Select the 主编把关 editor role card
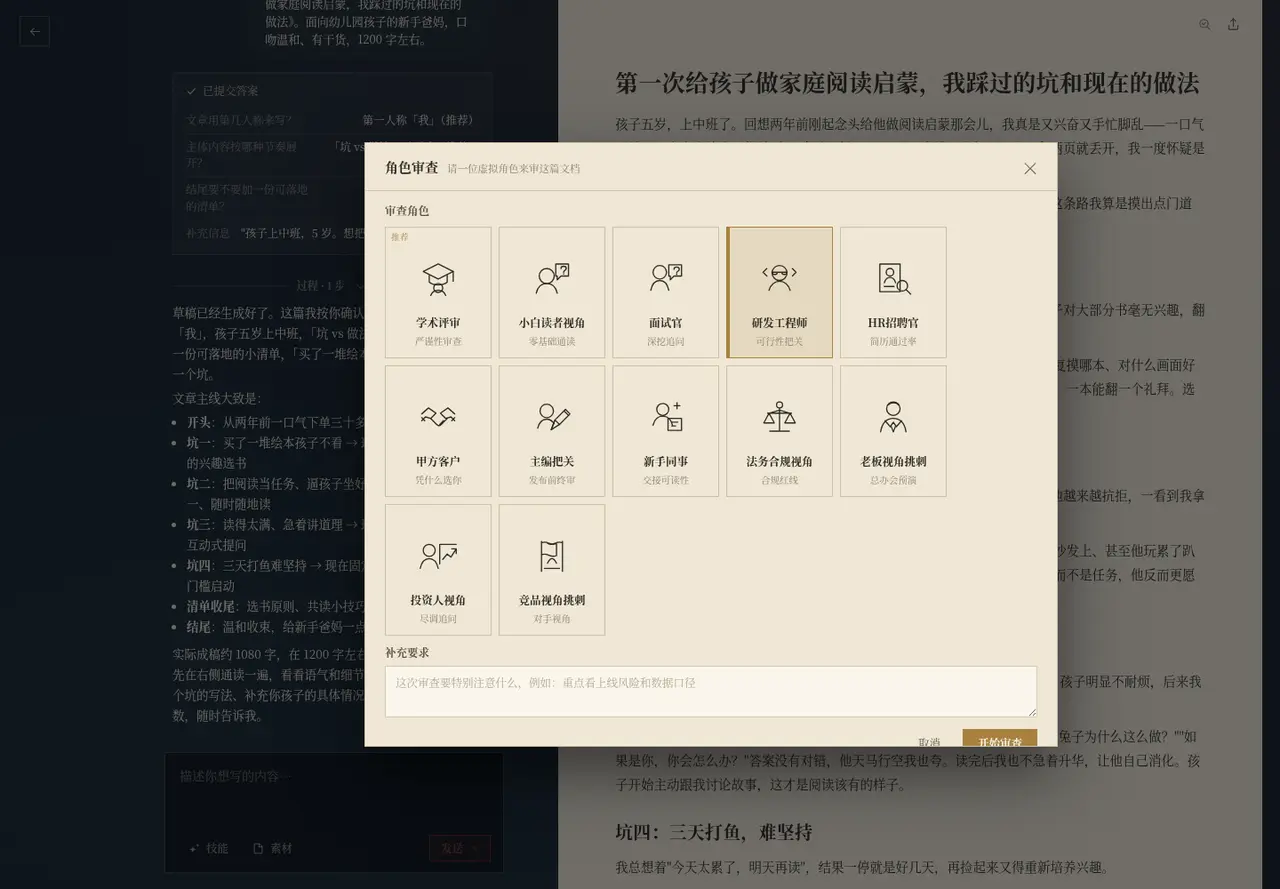This screenshot has width=1280, height=889. pos(552,431)
